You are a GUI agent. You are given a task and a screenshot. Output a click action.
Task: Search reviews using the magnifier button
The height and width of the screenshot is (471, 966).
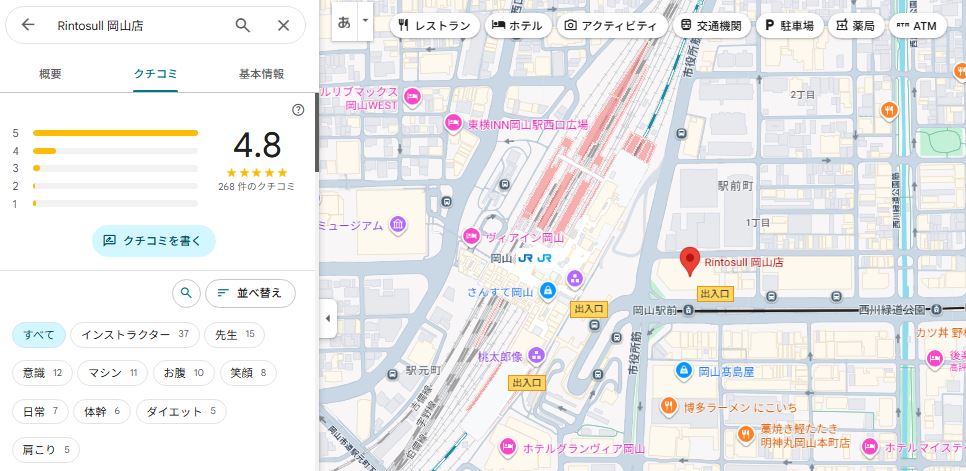(185, 293)
